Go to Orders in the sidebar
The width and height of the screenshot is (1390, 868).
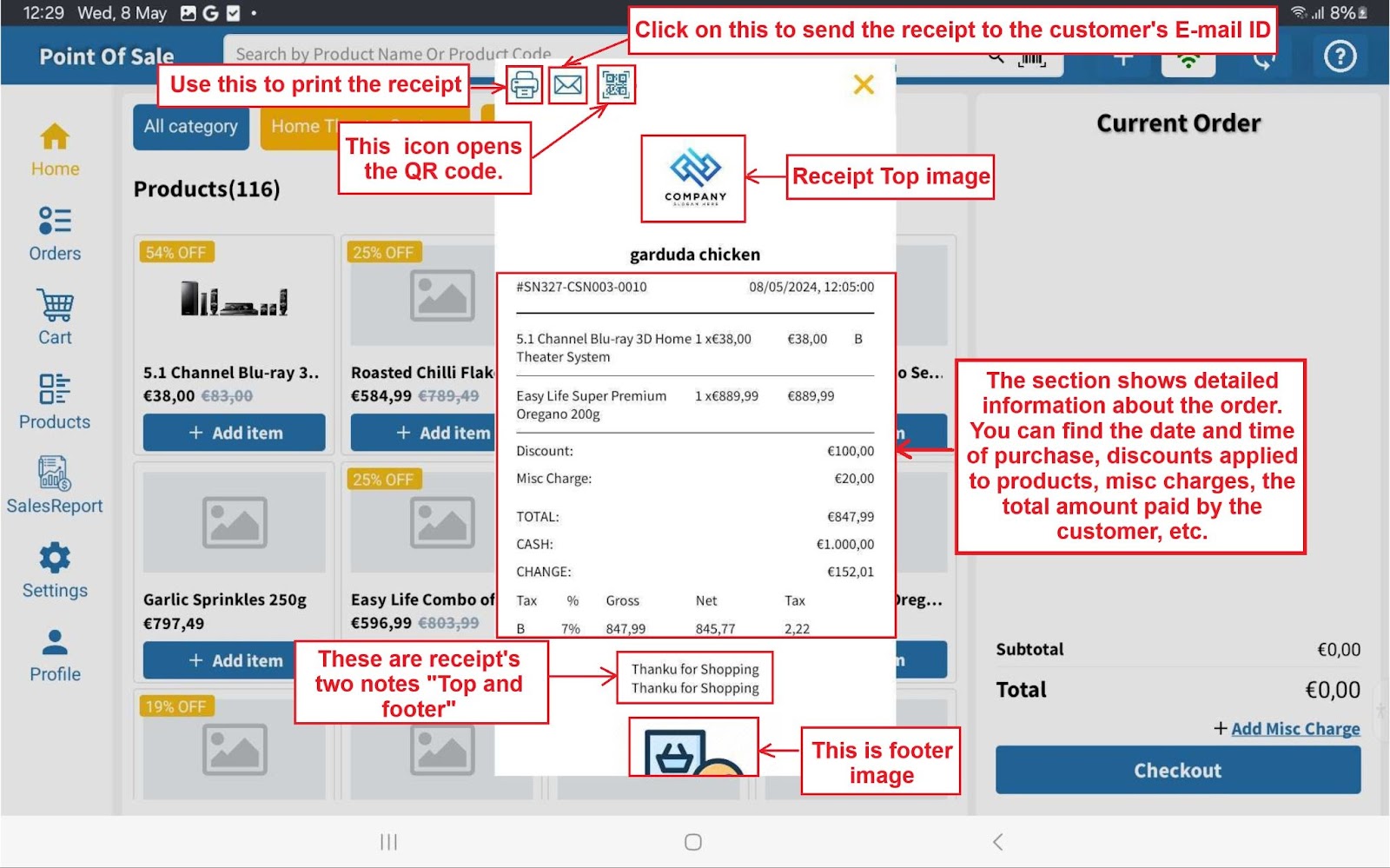tap(55, 234)
